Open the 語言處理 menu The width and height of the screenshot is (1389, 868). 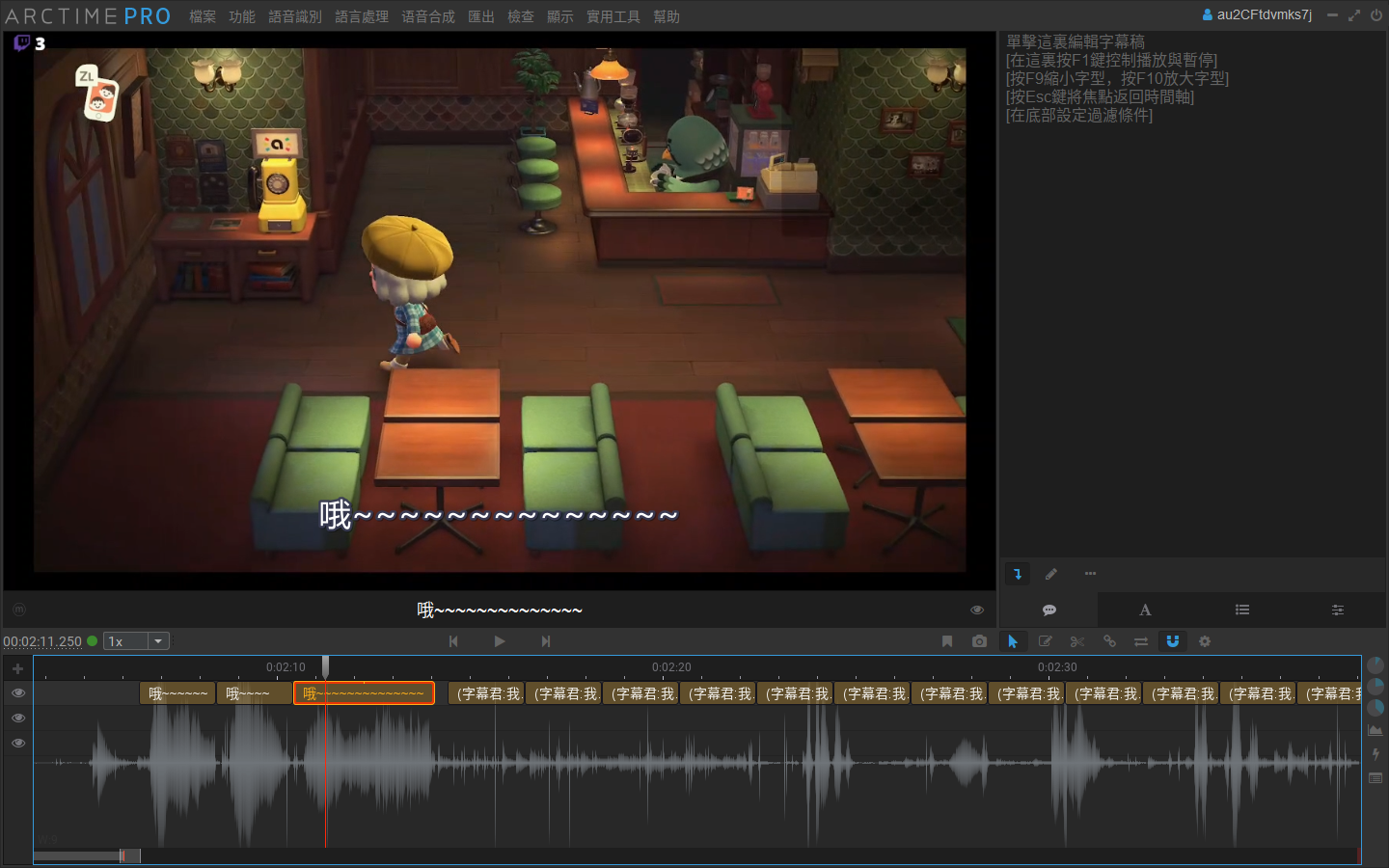[362, 16]
